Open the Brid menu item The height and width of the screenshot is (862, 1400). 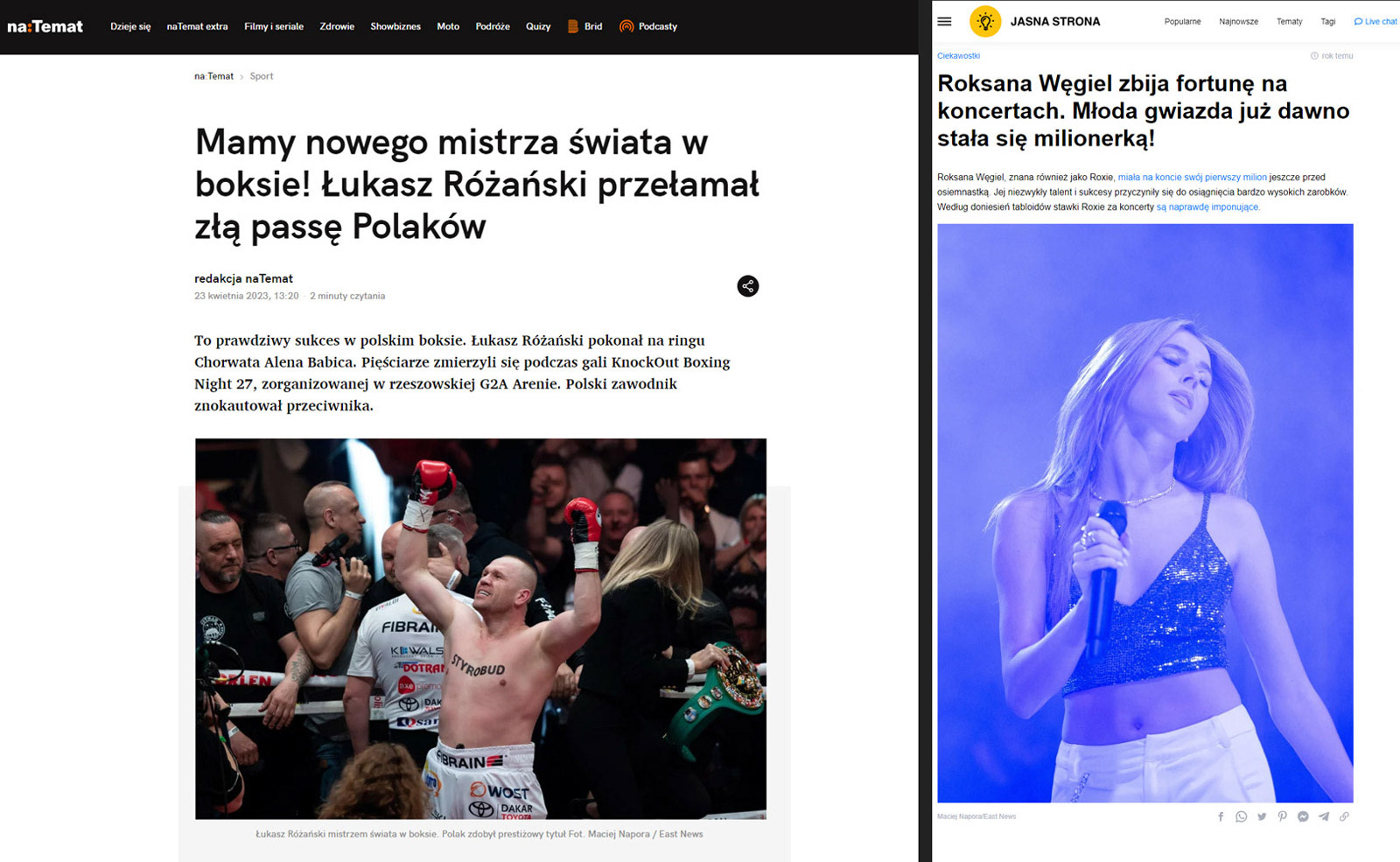click(585, 26)
